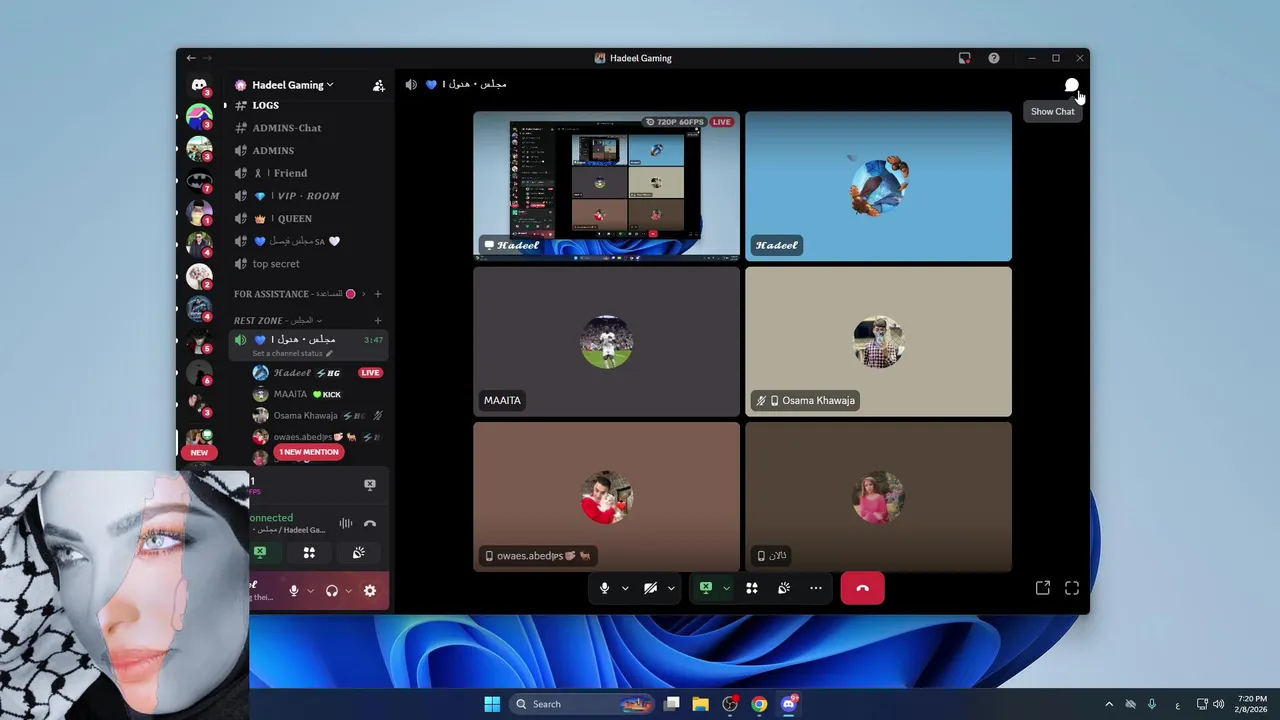
Task: Open the help question mark icon
Action: (x=993, y=58)
